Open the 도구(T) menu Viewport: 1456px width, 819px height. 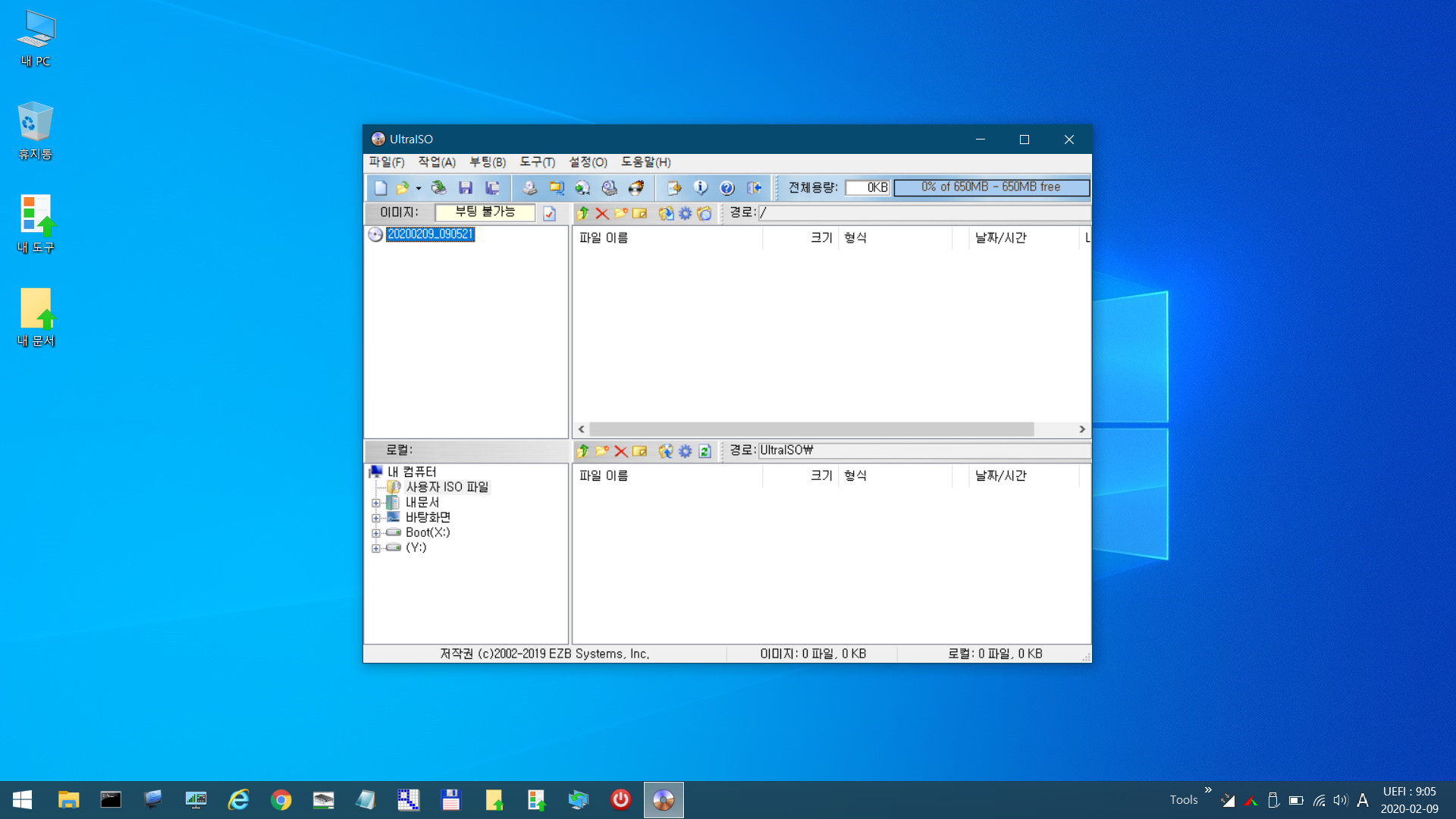point(538,162)
